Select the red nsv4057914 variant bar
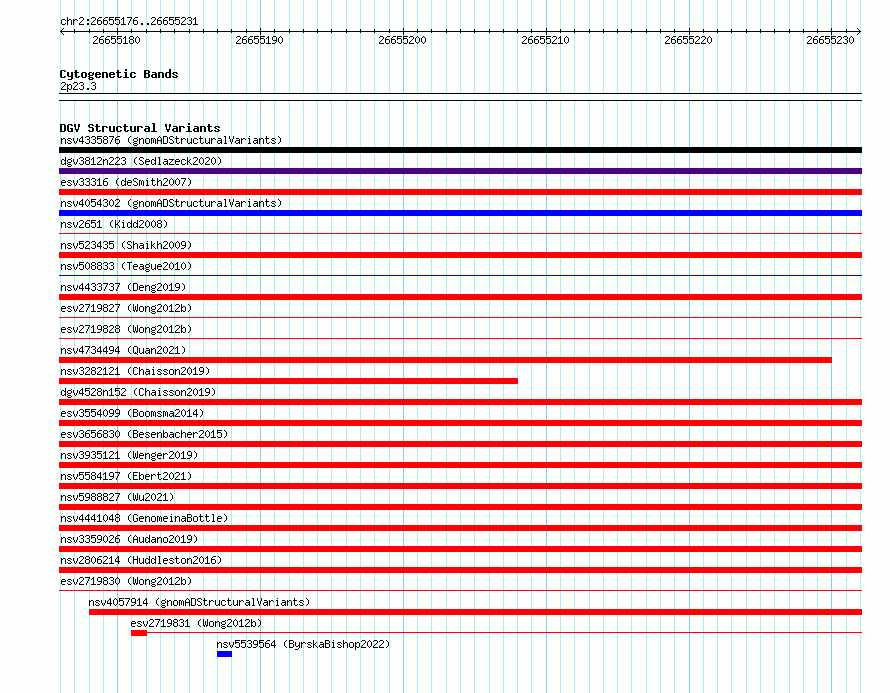Screen dimensions: 890x693 coord(476,612)
